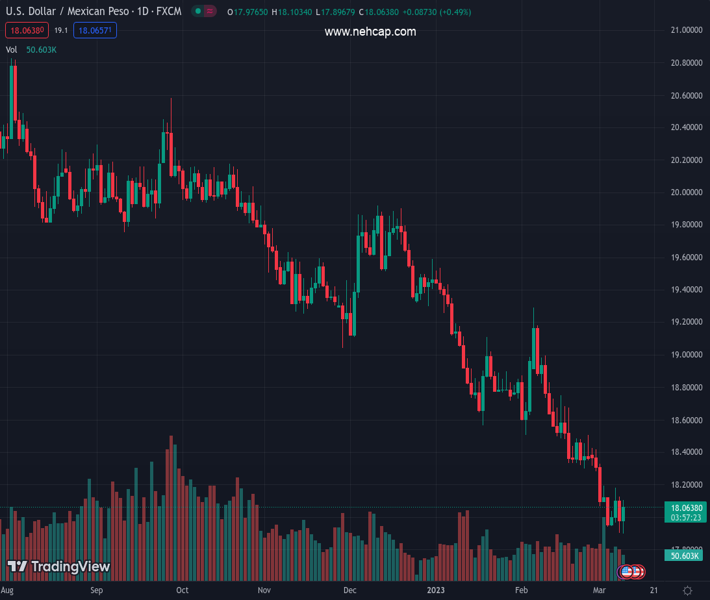Click the 21.00000 price axis label
The height and width of the screenshot is (600, 710).
[x=686, y=30]
